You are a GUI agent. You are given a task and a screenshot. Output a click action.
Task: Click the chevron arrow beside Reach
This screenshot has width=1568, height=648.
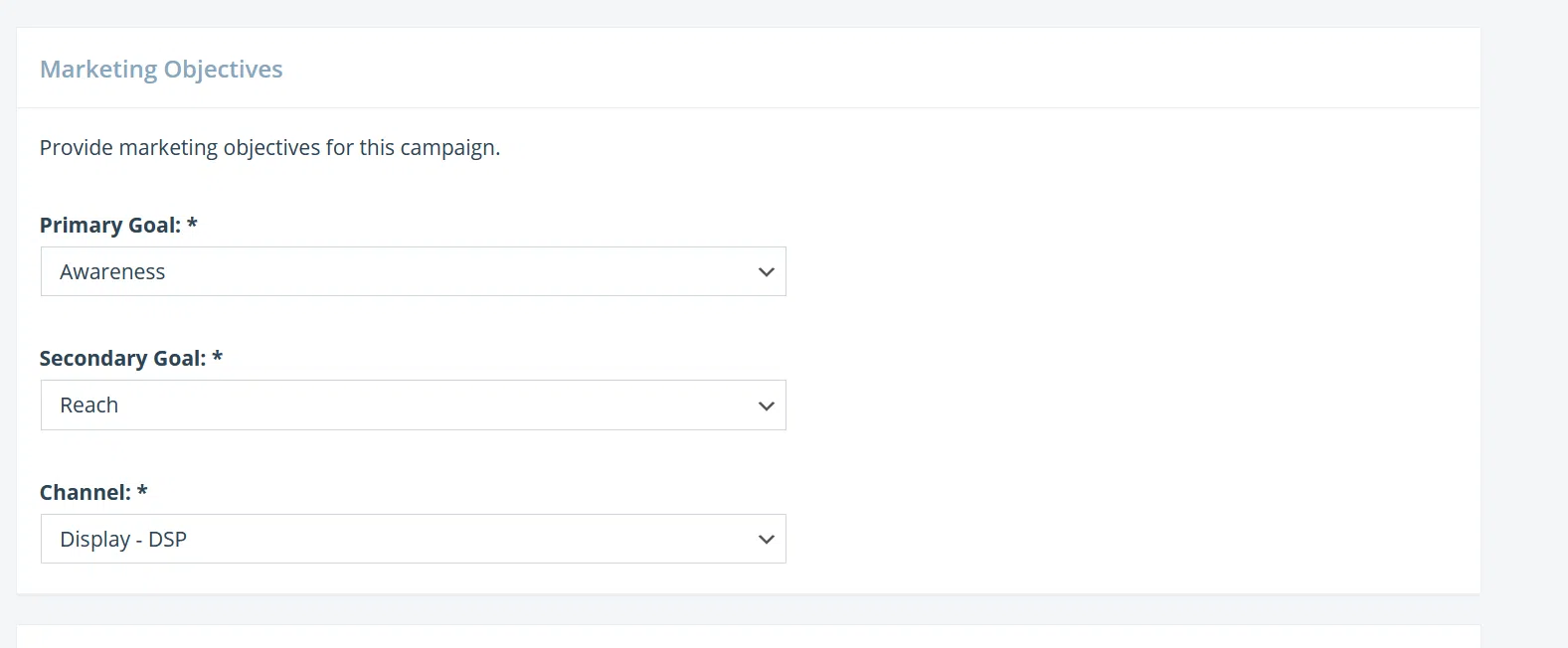click(x=766, y=405)
